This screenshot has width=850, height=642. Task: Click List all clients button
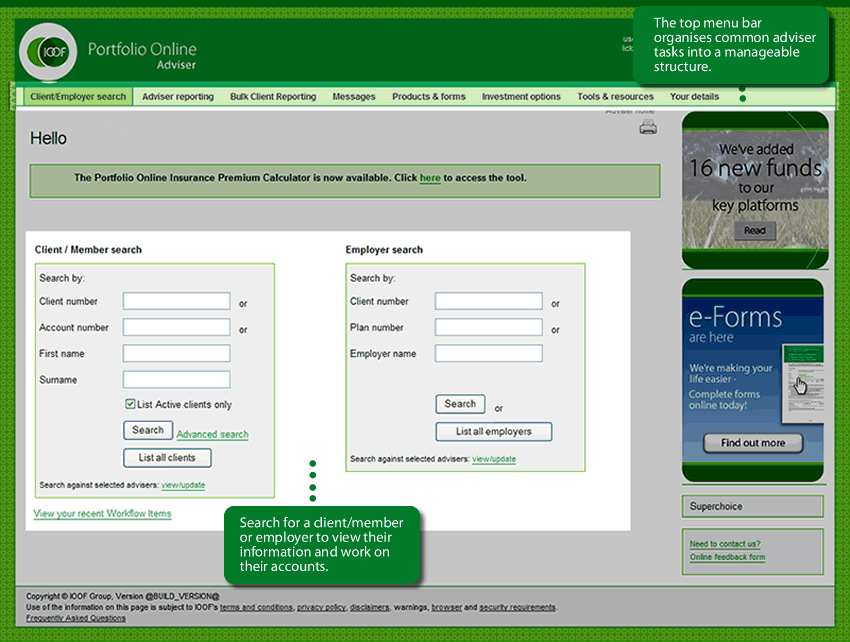coord(167,458)
